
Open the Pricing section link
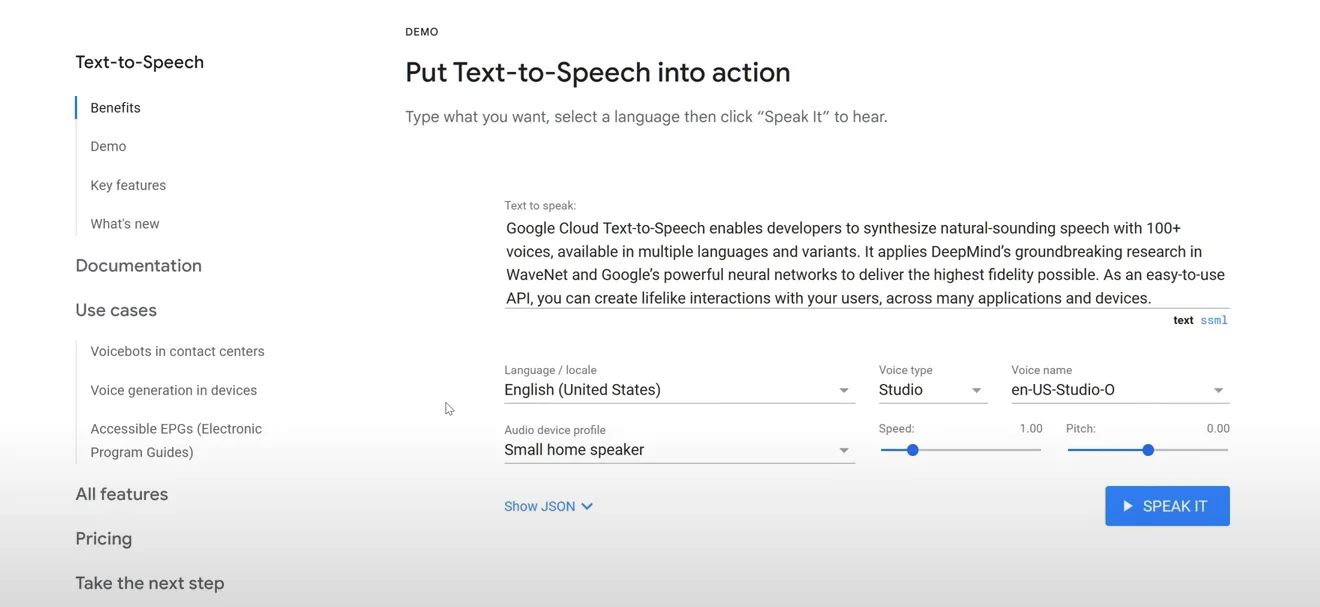(104, 538)
